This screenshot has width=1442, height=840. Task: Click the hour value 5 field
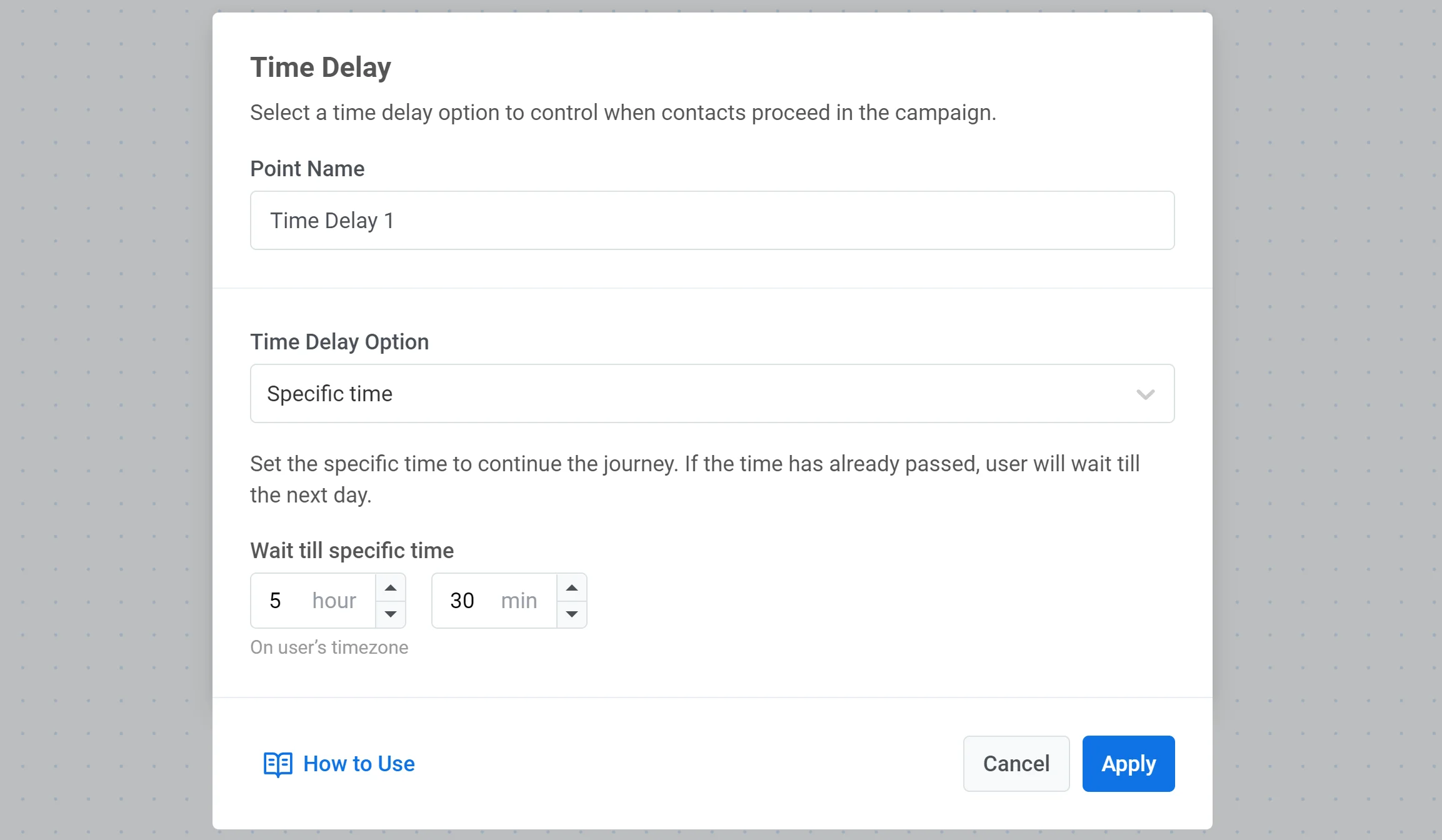276,601
